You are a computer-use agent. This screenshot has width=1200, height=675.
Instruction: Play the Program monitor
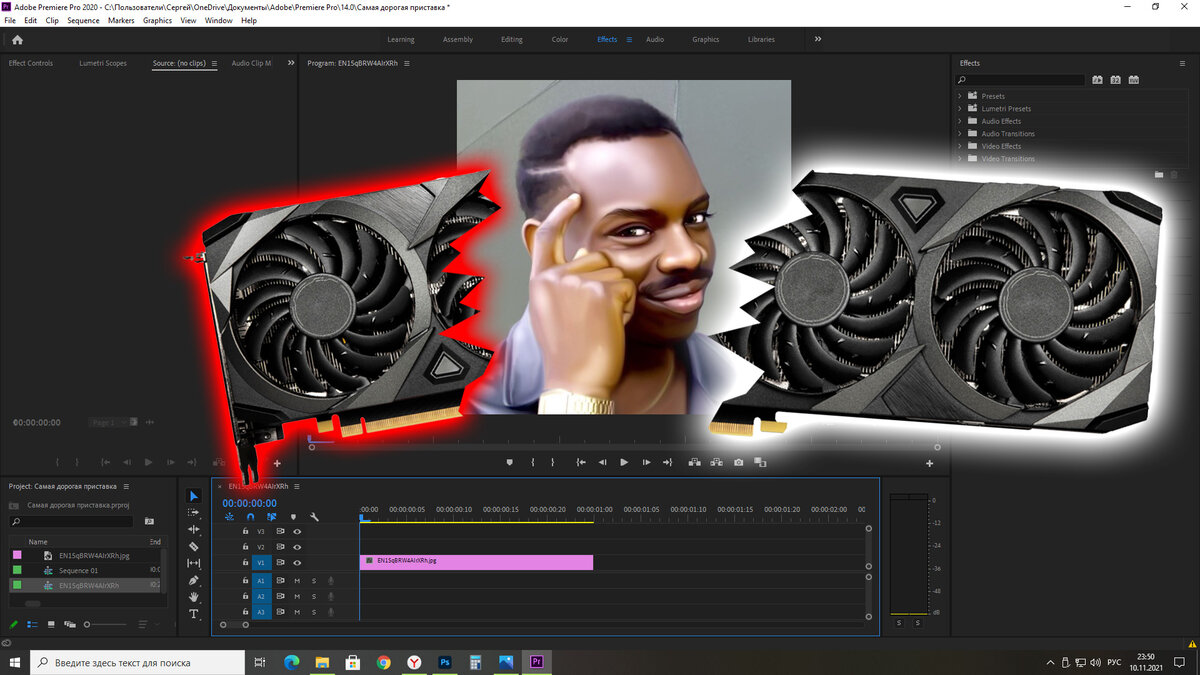(x=624, y=462)
